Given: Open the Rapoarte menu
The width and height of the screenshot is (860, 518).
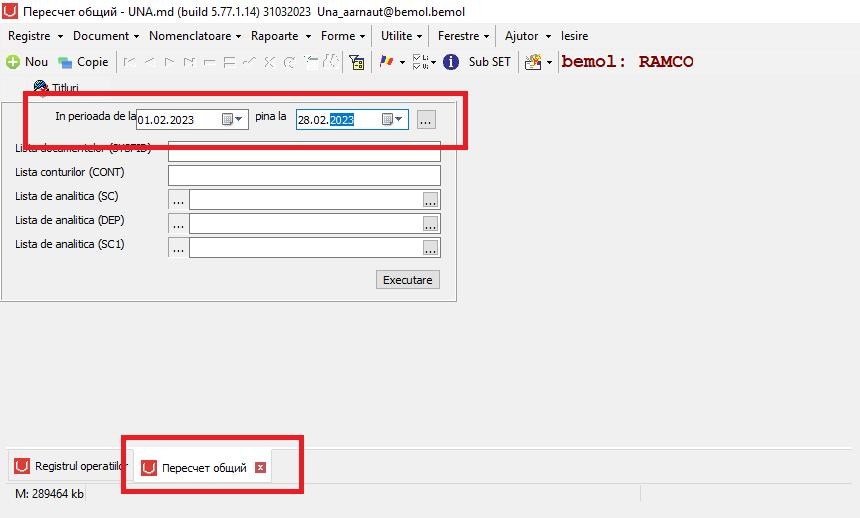Looking at the screenshot, I should (x=280, y=36).
